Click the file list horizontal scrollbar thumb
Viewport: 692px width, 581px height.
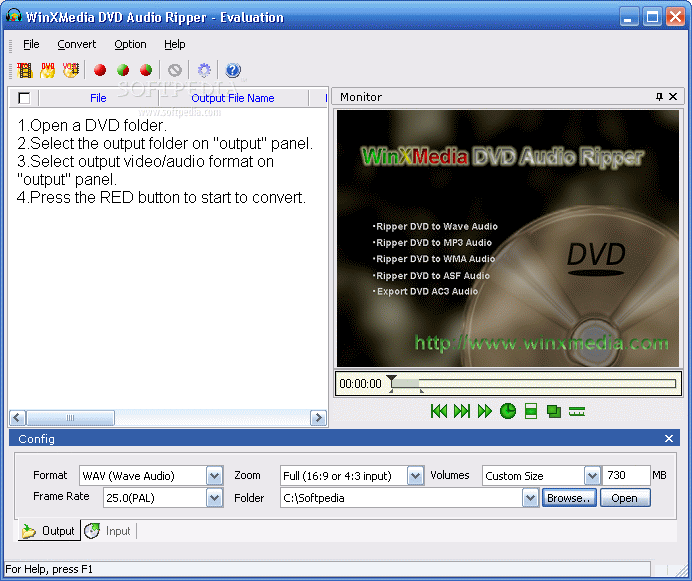[x=71, y=417]
